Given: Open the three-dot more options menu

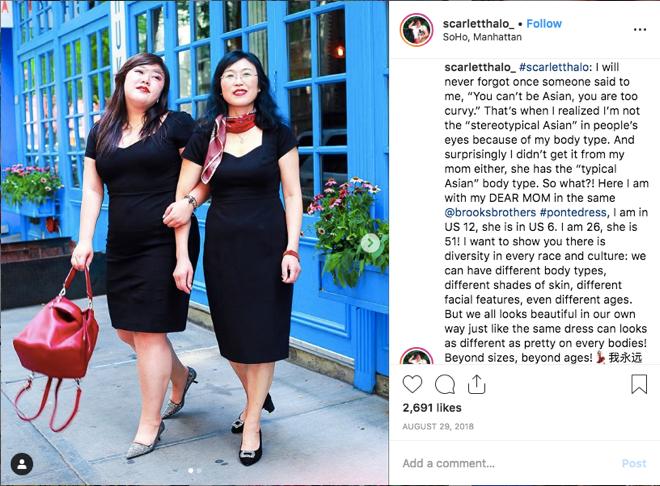Looking at the screenshot, I should point(639,29).
